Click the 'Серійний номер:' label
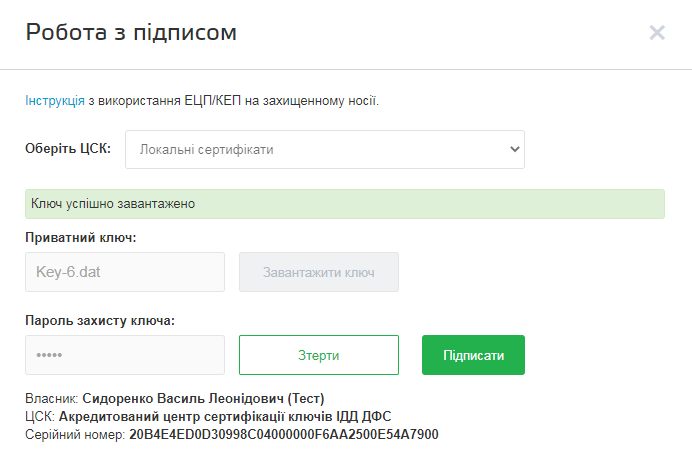Viewport: 692px width, 466px height. [75, 435]
